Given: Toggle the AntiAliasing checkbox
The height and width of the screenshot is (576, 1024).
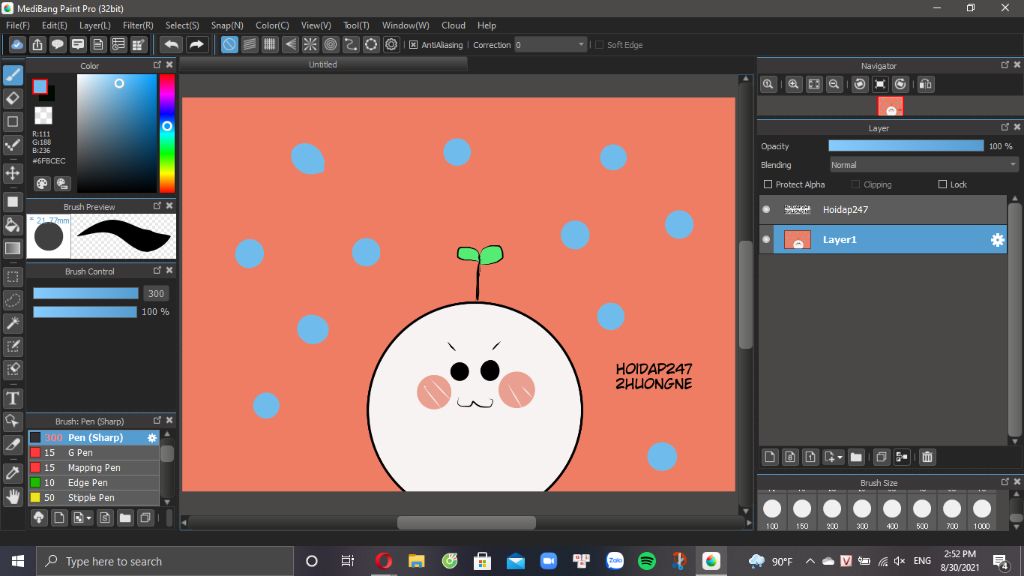Looking at the screenshot, I should click(413, 45).
